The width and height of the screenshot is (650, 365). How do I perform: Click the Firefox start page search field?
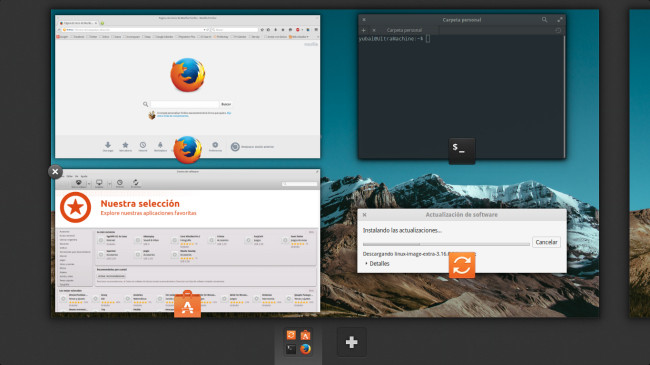click(184, 104)
